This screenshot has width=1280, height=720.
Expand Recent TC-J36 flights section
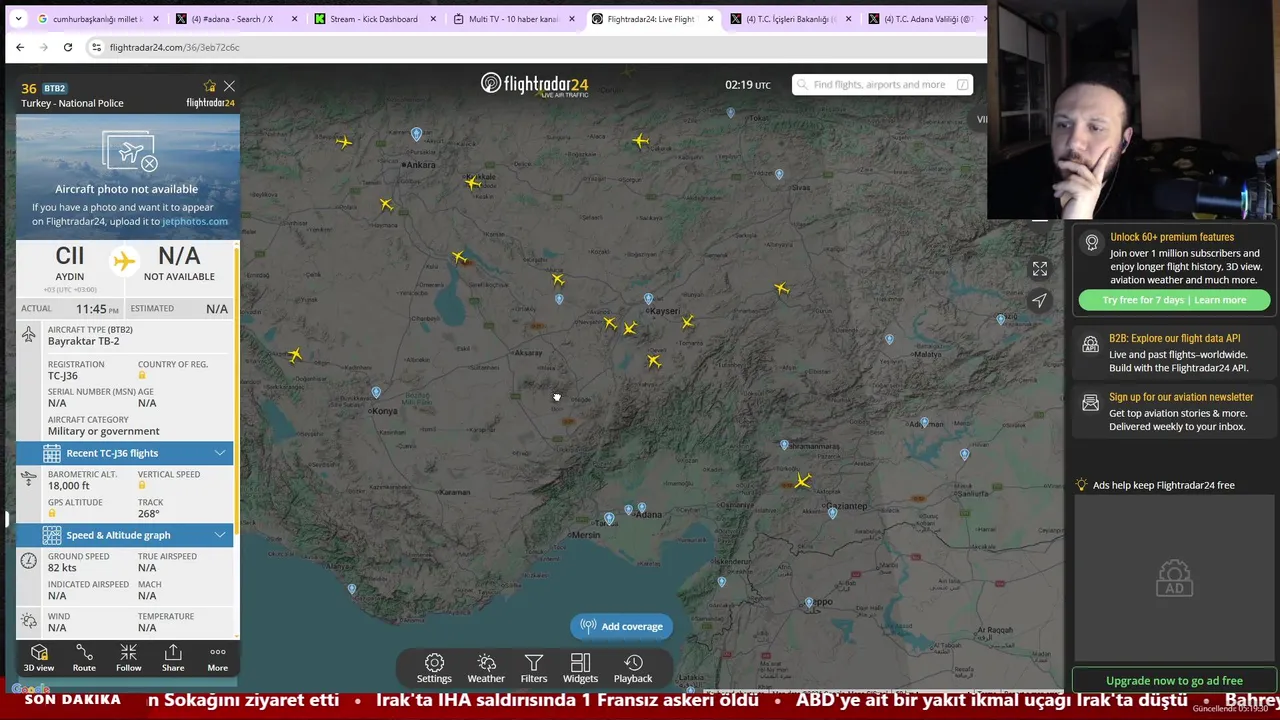click(x=125, y=453)
